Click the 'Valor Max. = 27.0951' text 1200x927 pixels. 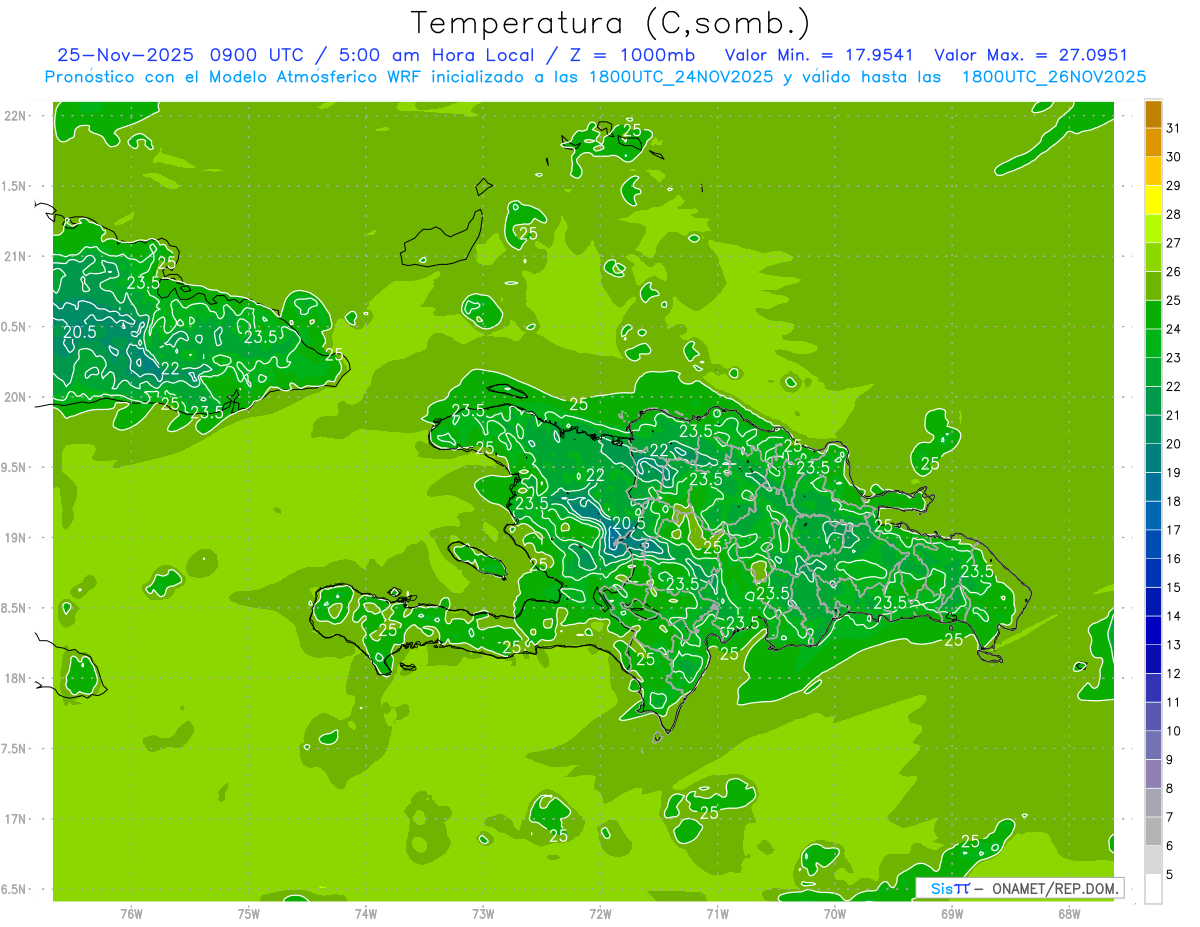tap(1030, 55)
